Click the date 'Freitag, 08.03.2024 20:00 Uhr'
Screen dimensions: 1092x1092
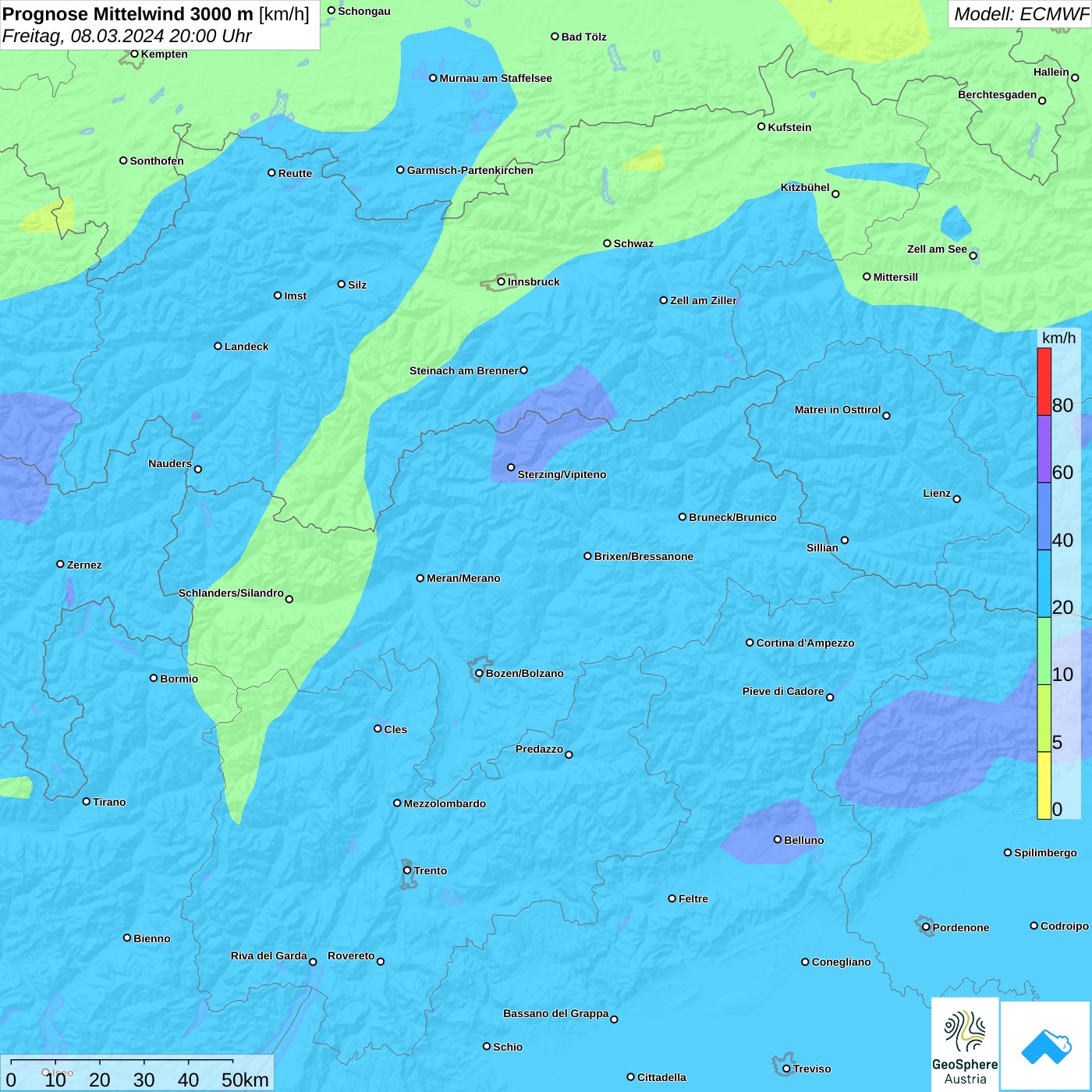tap(127, 36)
